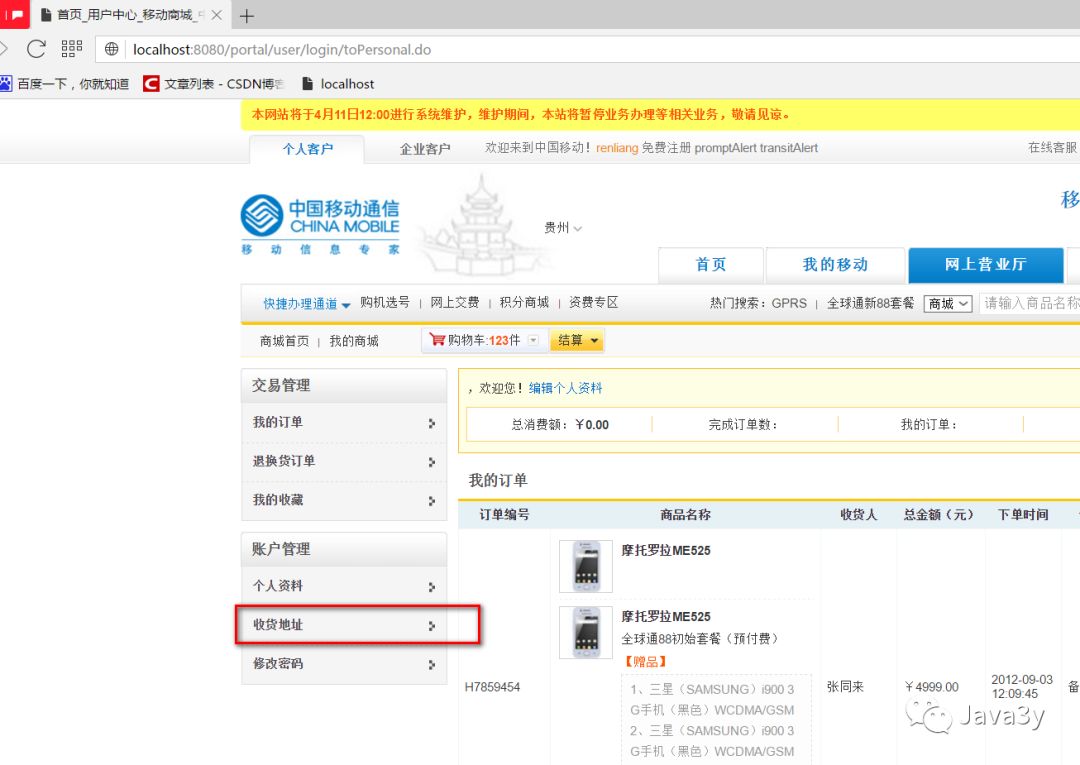Open the localhost bookmark
Viewport: 1080px width, 765px height.
pyautogui.click(x=338, y=84)
